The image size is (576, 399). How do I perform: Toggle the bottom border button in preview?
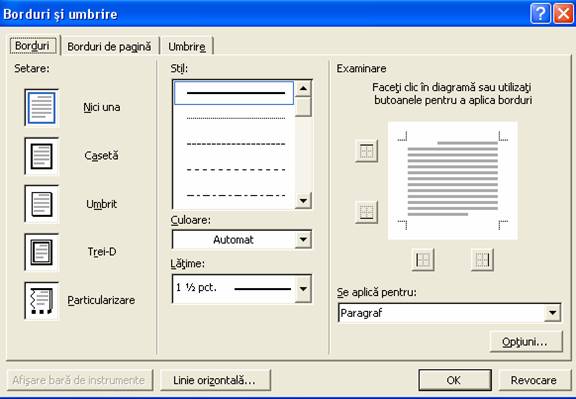tap(367, 212)
